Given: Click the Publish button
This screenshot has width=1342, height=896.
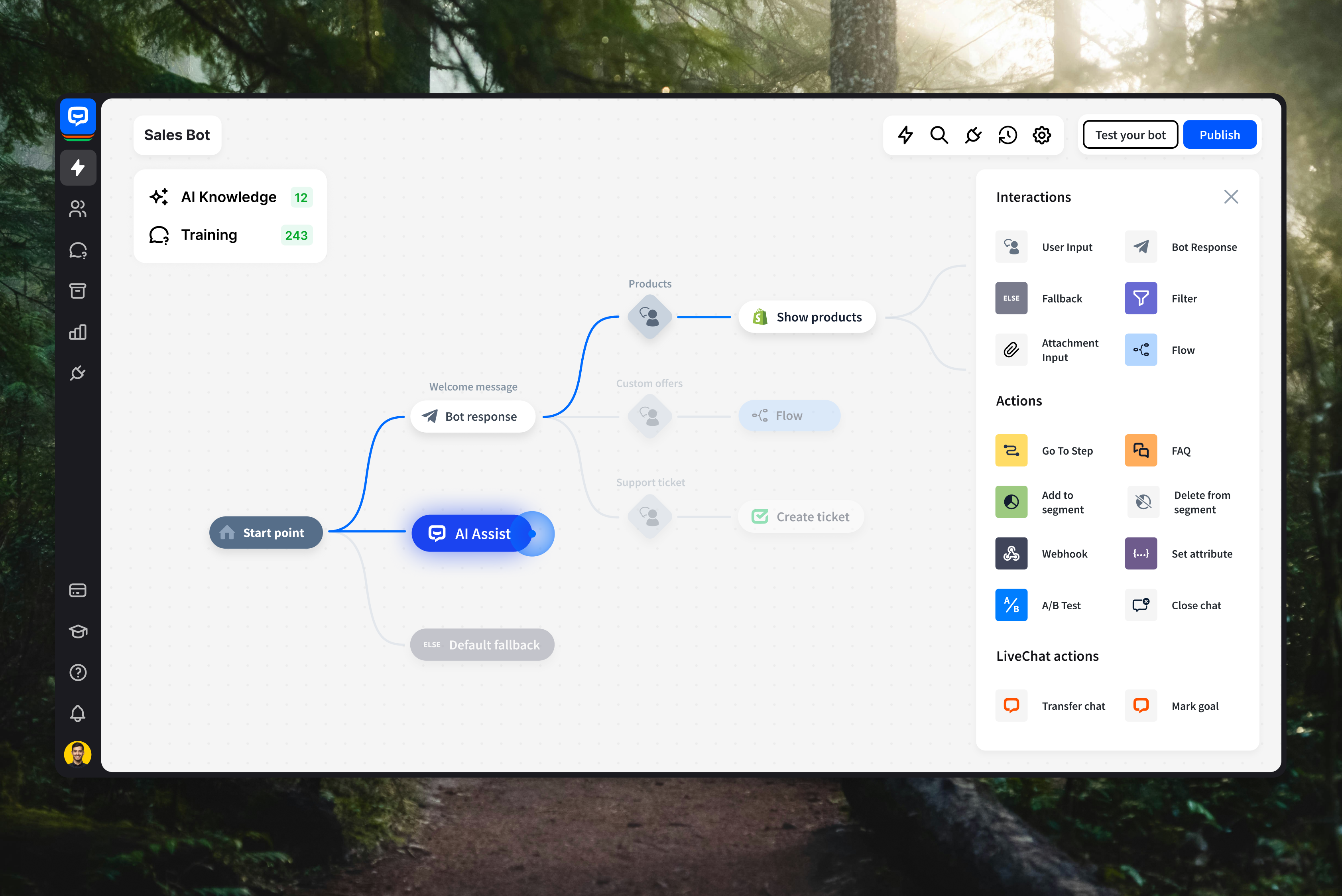Looking at the screenshot, I should coord(1220,135).
